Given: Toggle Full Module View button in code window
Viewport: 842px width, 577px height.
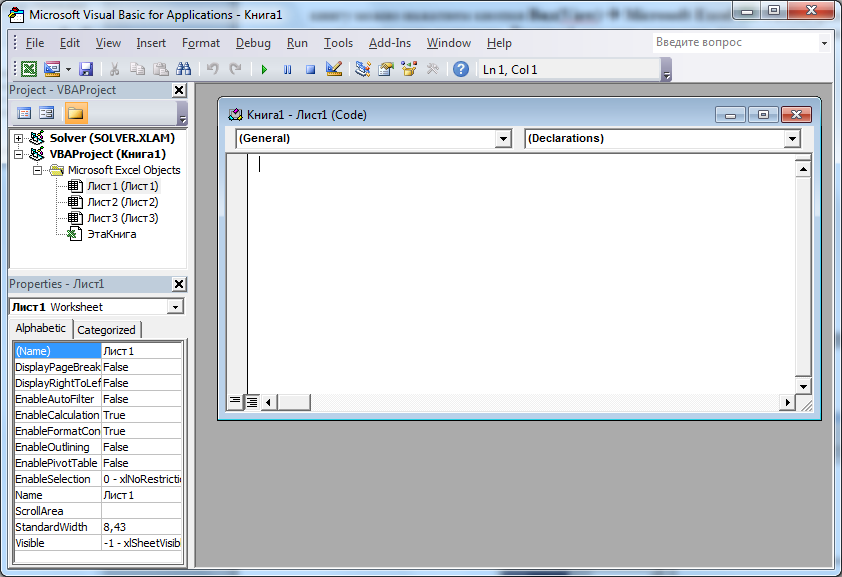Looking at the screenshot, I should (x=251, y=401).
